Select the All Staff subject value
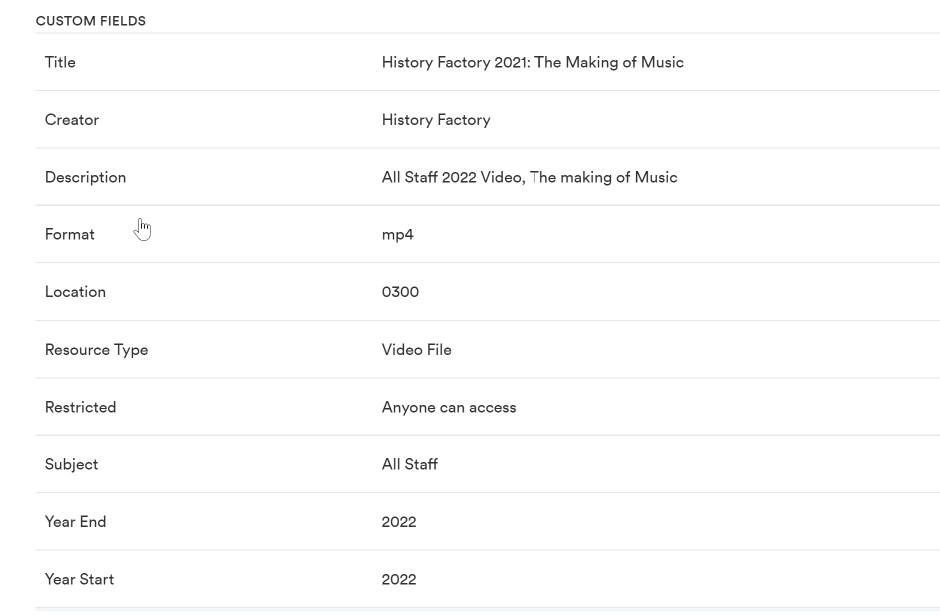940x616 pixels. 409,464
